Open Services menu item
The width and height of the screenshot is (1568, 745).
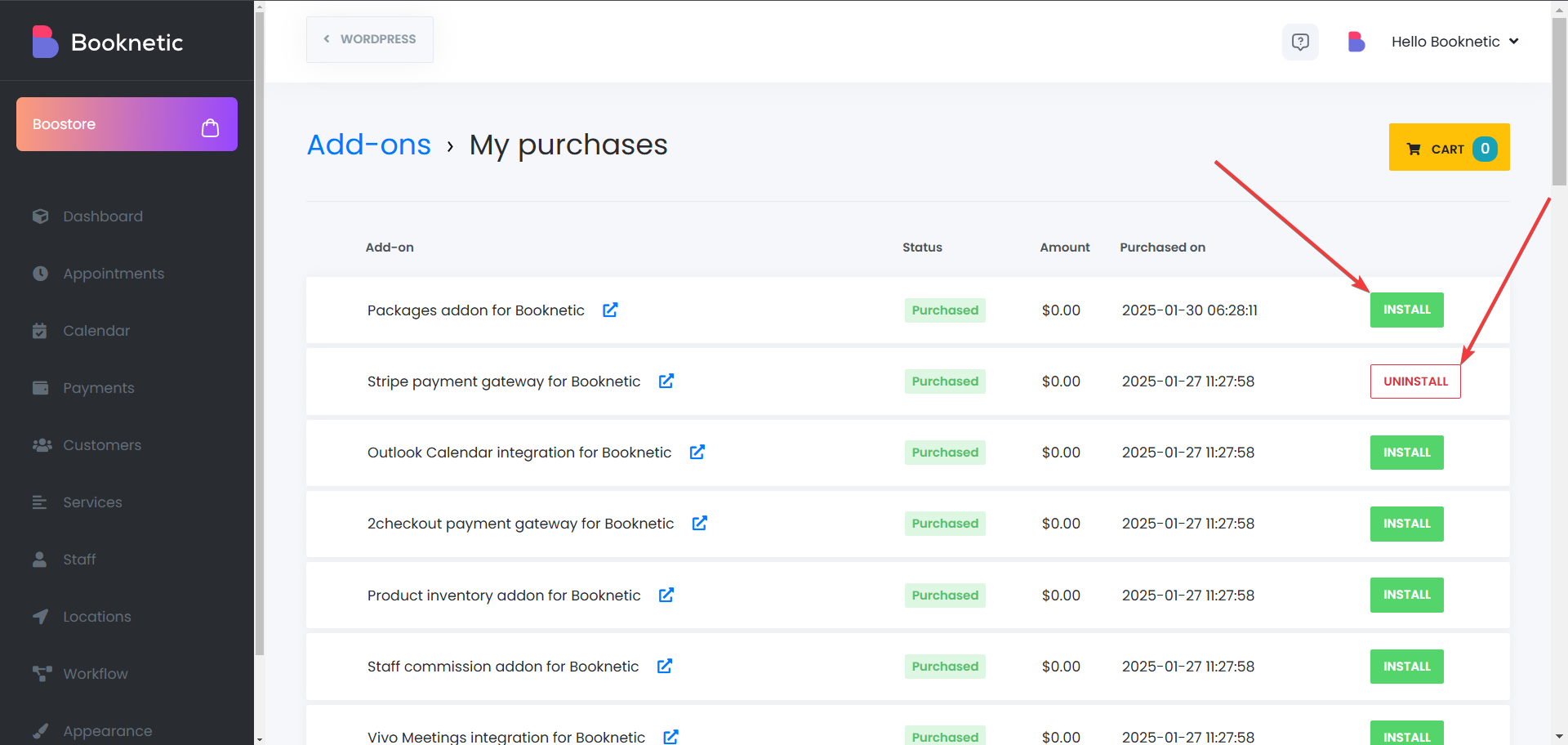pyautogui.click(x=92, y=502)
